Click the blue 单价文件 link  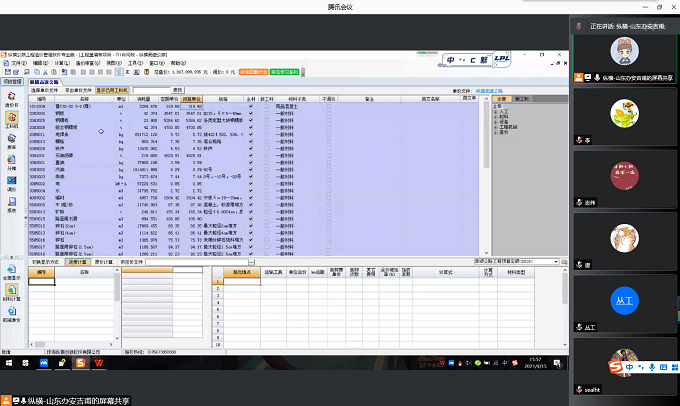(489, 91)
